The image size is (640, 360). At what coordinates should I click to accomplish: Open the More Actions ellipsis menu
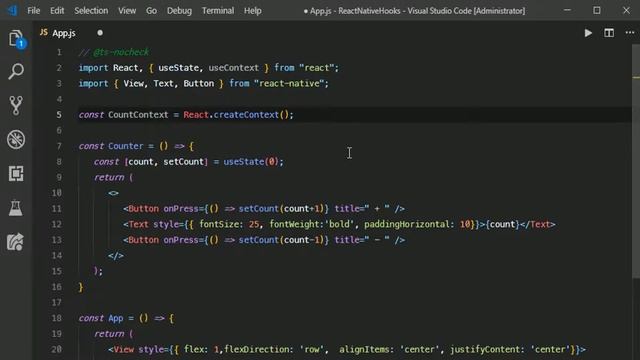click(630, 33)
